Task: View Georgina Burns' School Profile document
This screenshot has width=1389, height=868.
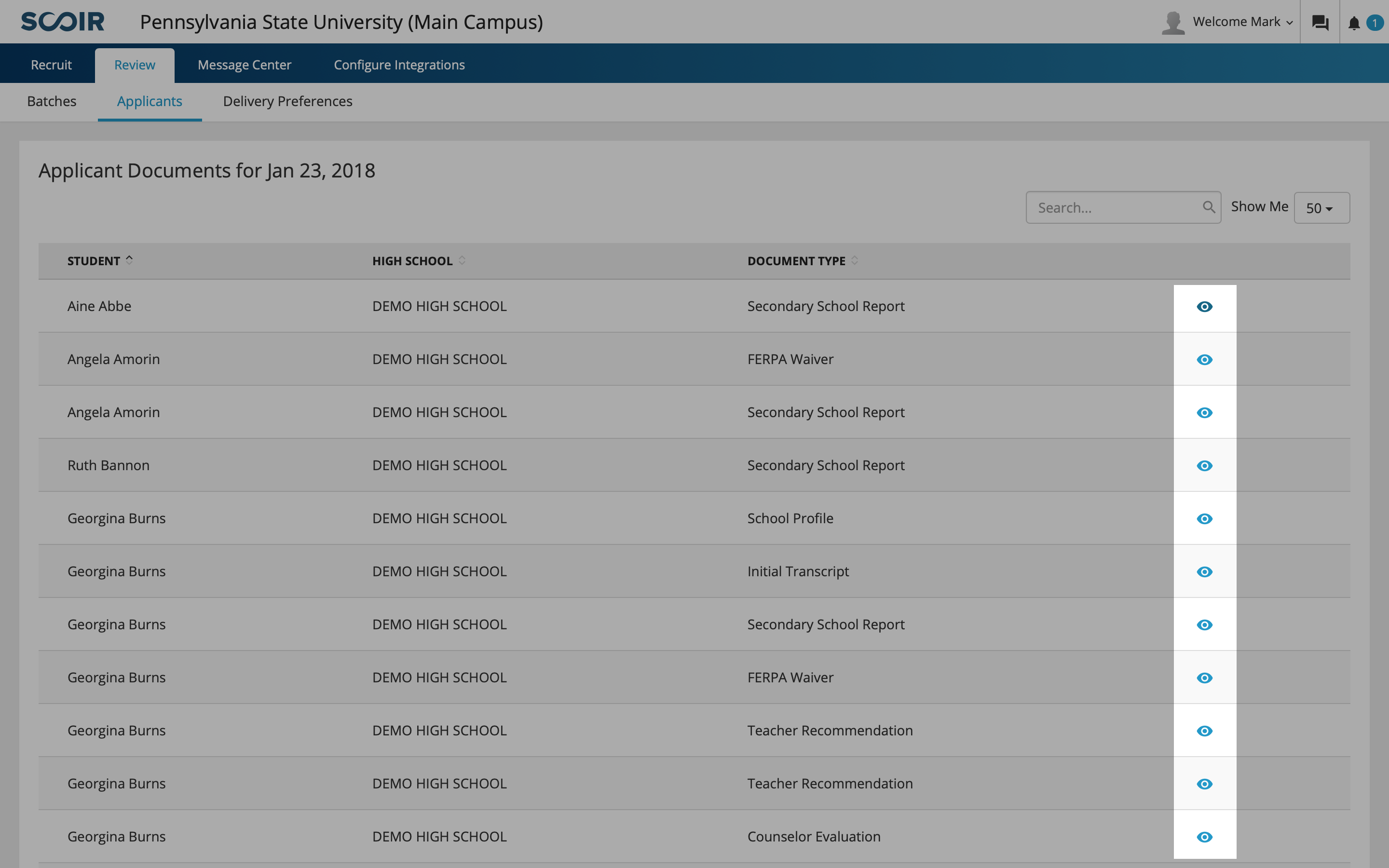Action: [1204, 518]
